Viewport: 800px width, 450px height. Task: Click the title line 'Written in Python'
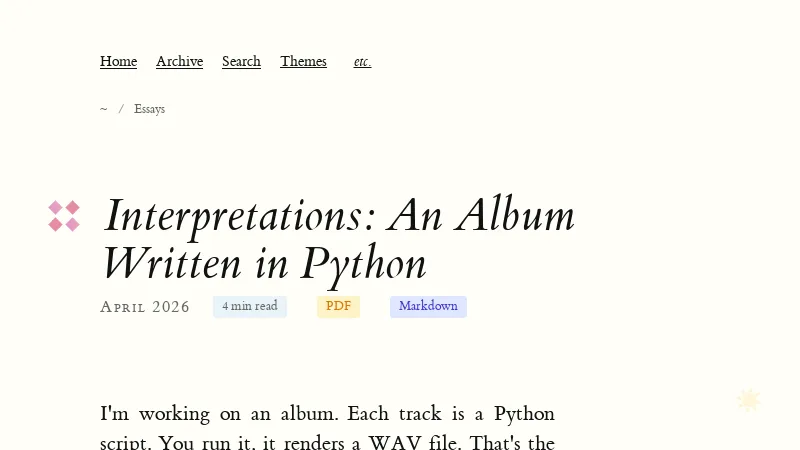265,263
